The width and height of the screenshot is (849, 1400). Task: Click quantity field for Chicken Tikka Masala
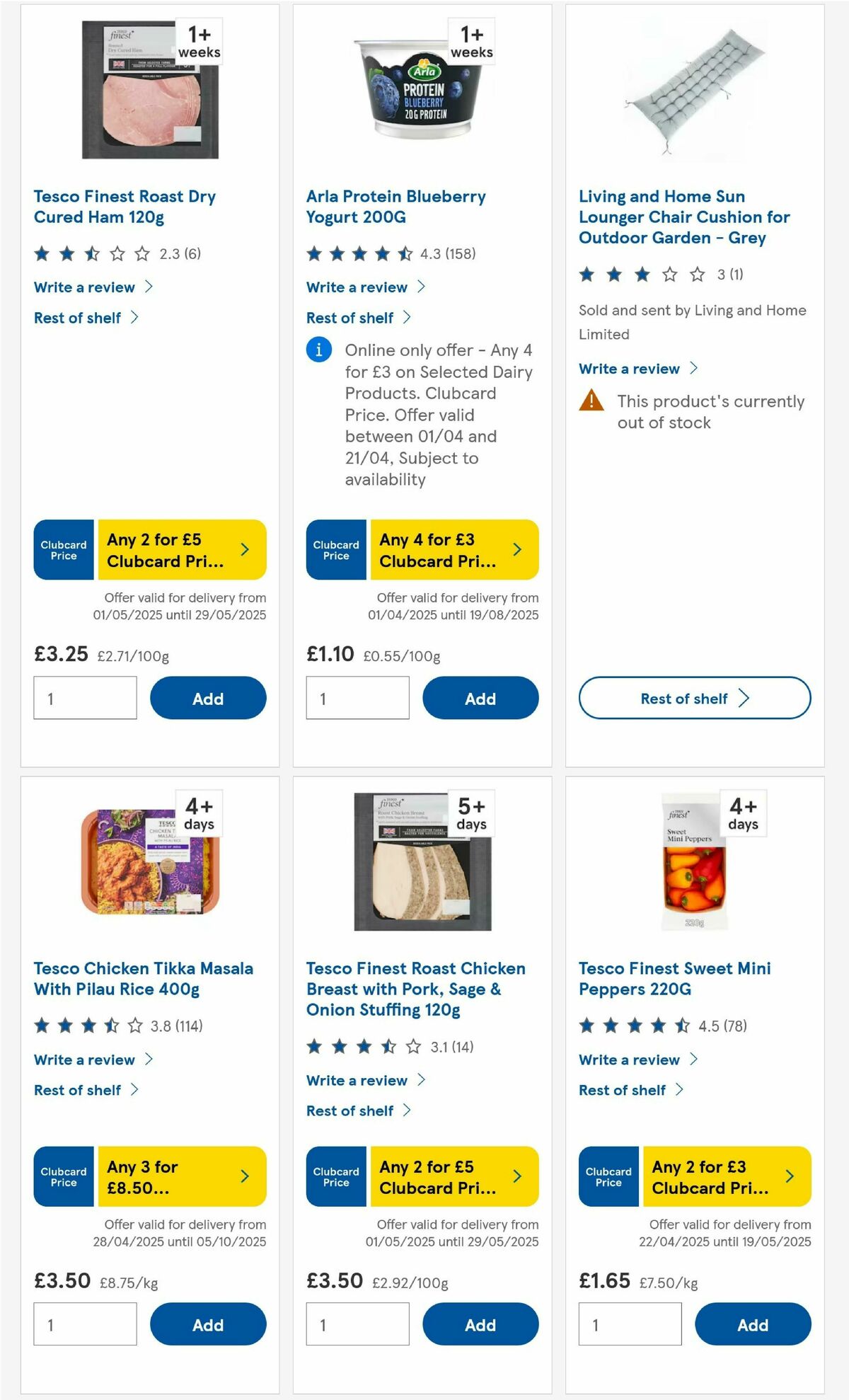coord(84,1324)
